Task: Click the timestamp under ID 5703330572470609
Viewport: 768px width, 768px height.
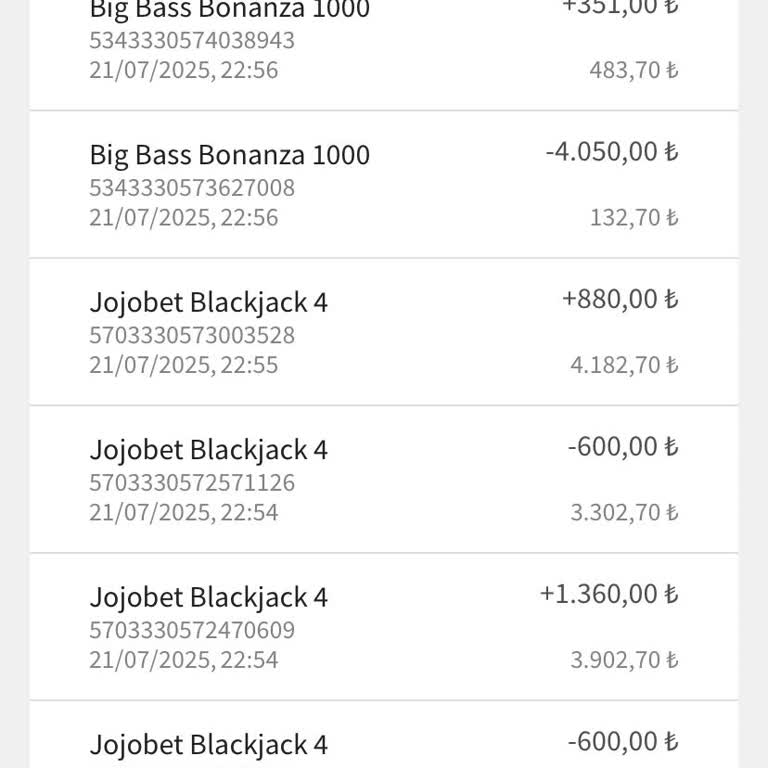Action: (x=183, y=660)
